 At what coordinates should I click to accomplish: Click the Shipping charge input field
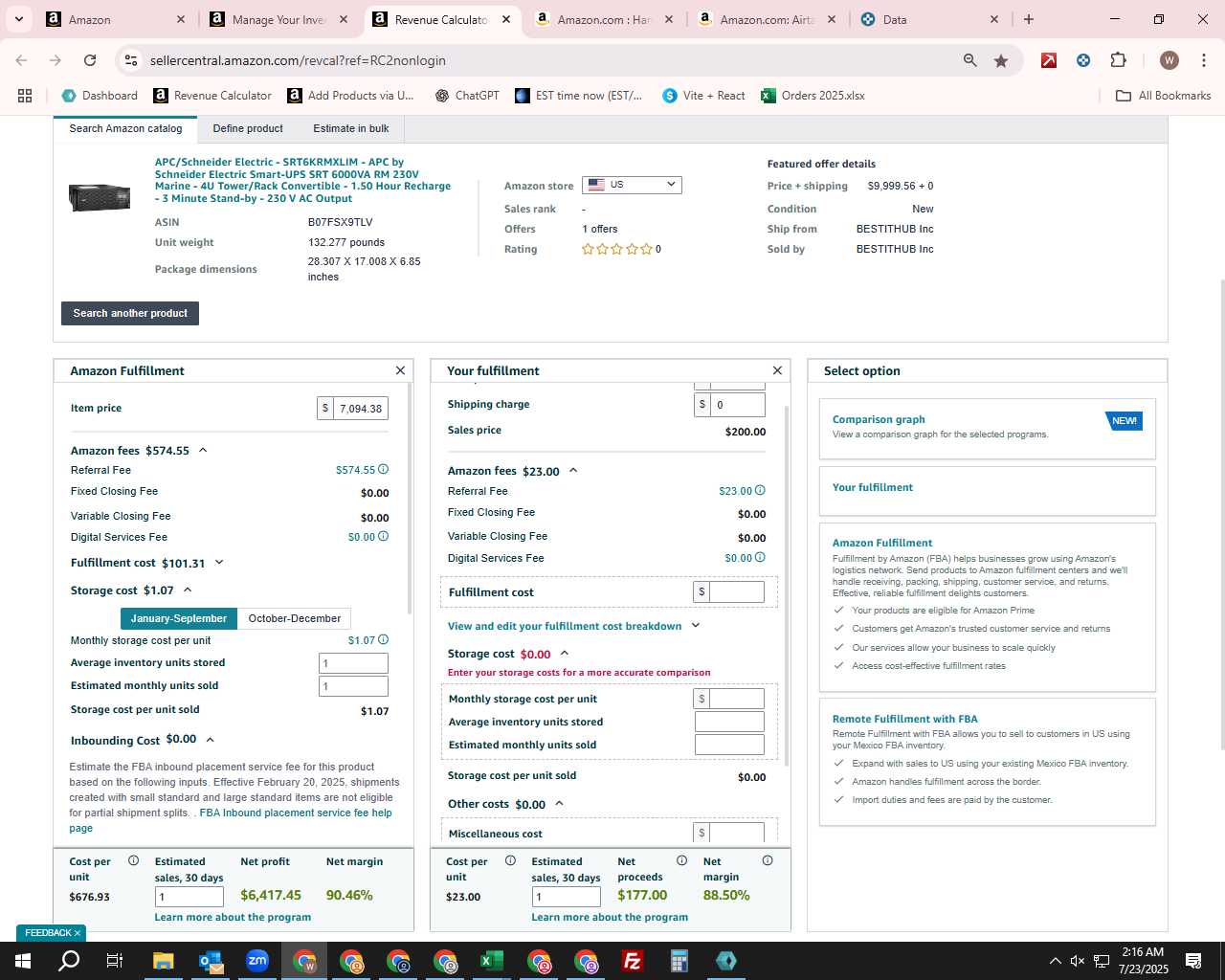[x=738, y=405]
